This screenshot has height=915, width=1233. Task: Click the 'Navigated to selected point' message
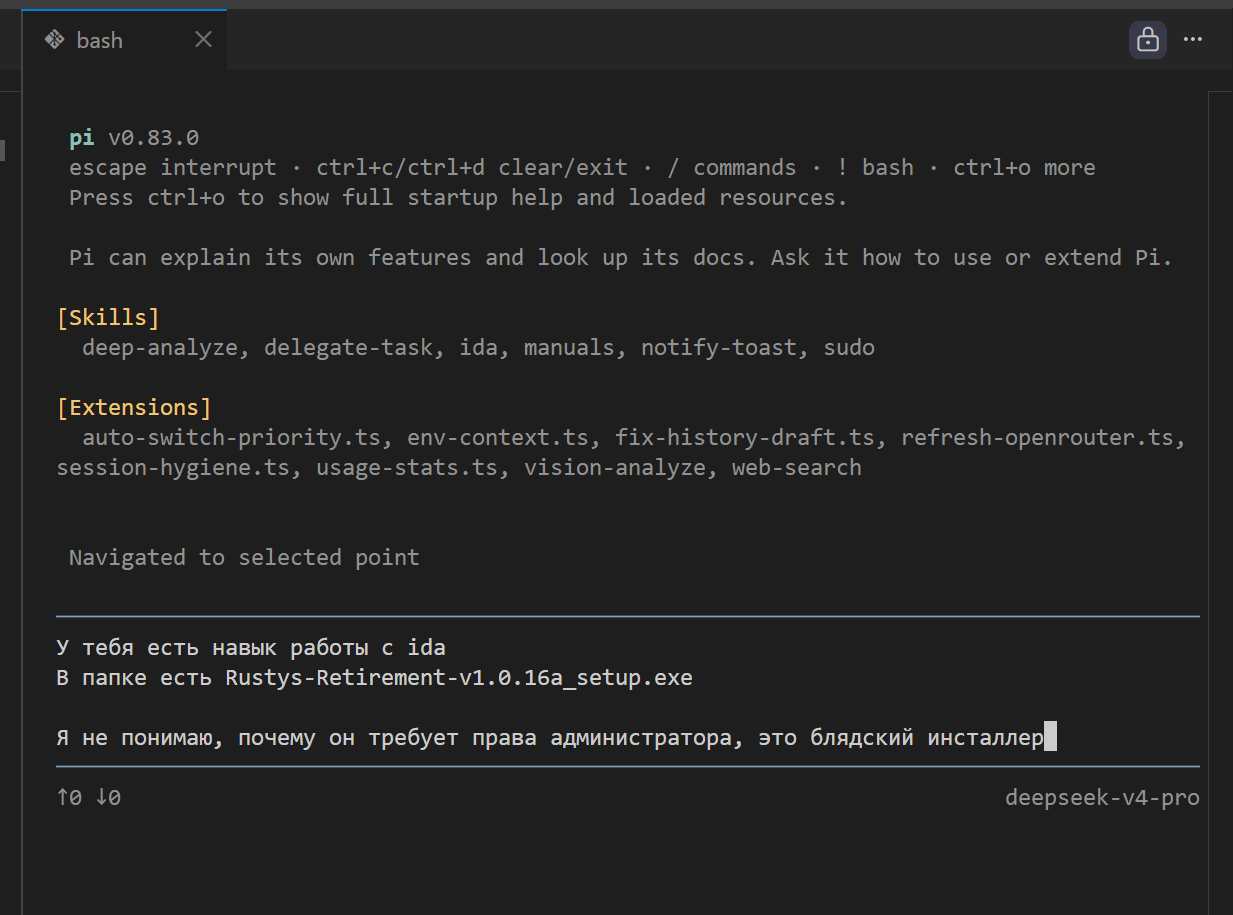[244, 557]
